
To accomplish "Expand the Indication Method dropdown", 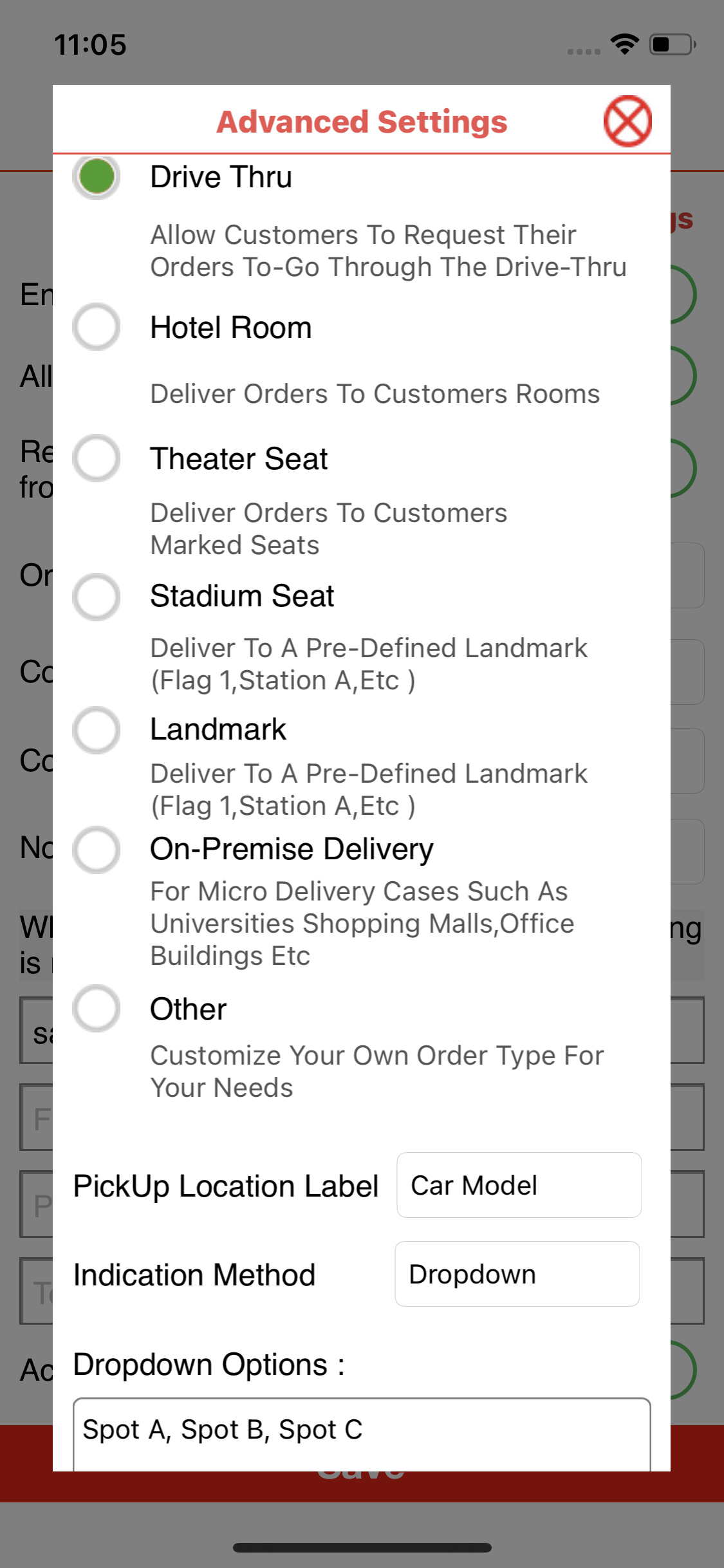I will pyautogui.click(x=517, y=1274).
